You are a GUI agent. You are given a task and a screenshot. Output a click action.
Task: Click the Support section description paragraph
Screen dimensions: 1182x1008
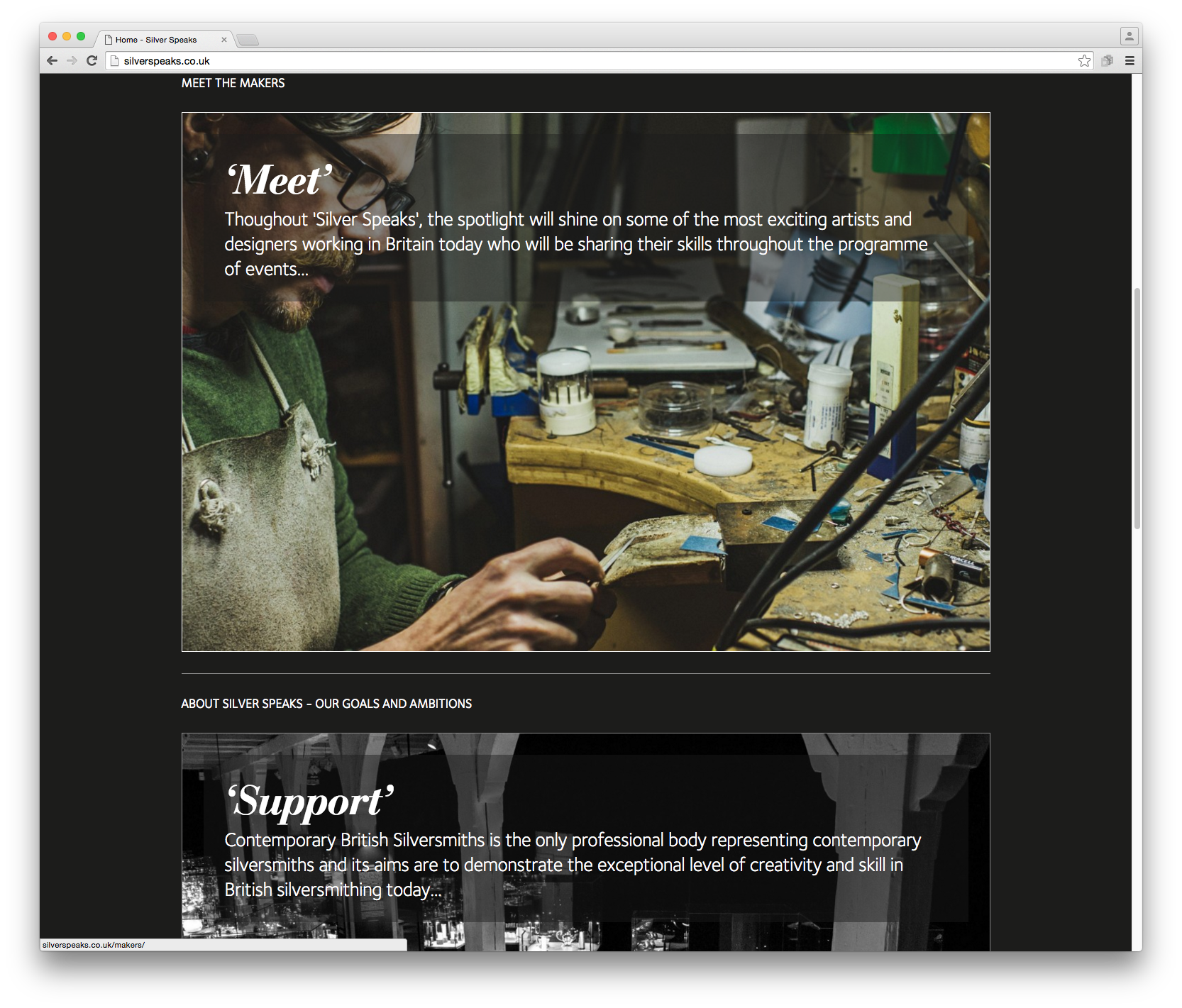click(x=572, y=865)
